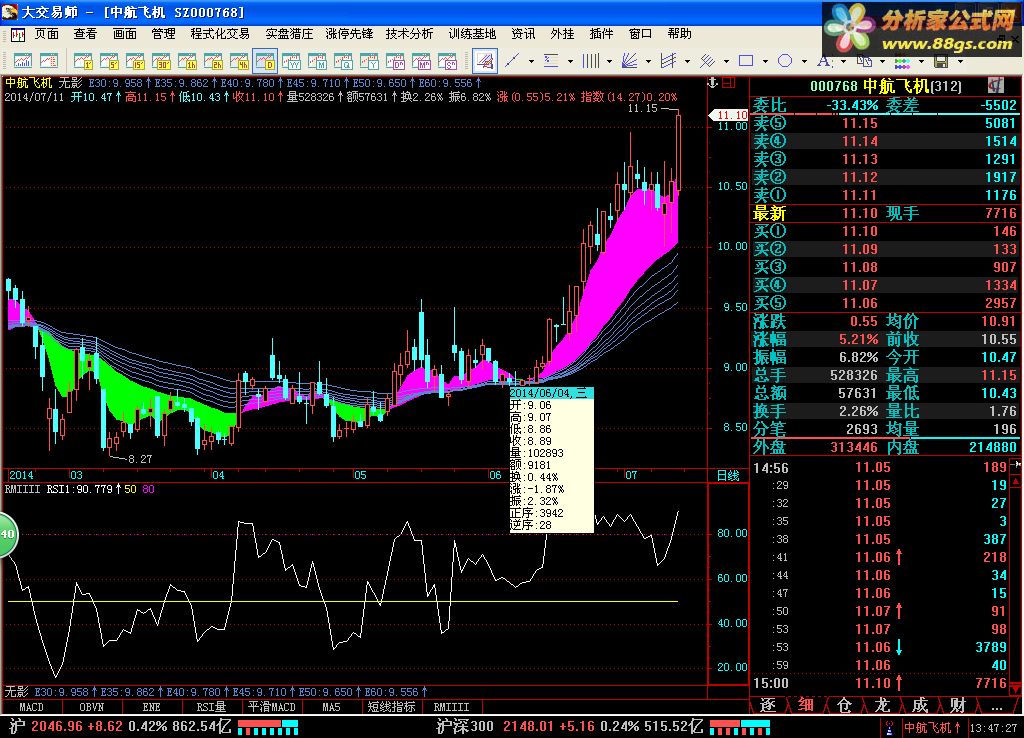Expand the rectangle tool dropdown arrow

coord(765,61)
